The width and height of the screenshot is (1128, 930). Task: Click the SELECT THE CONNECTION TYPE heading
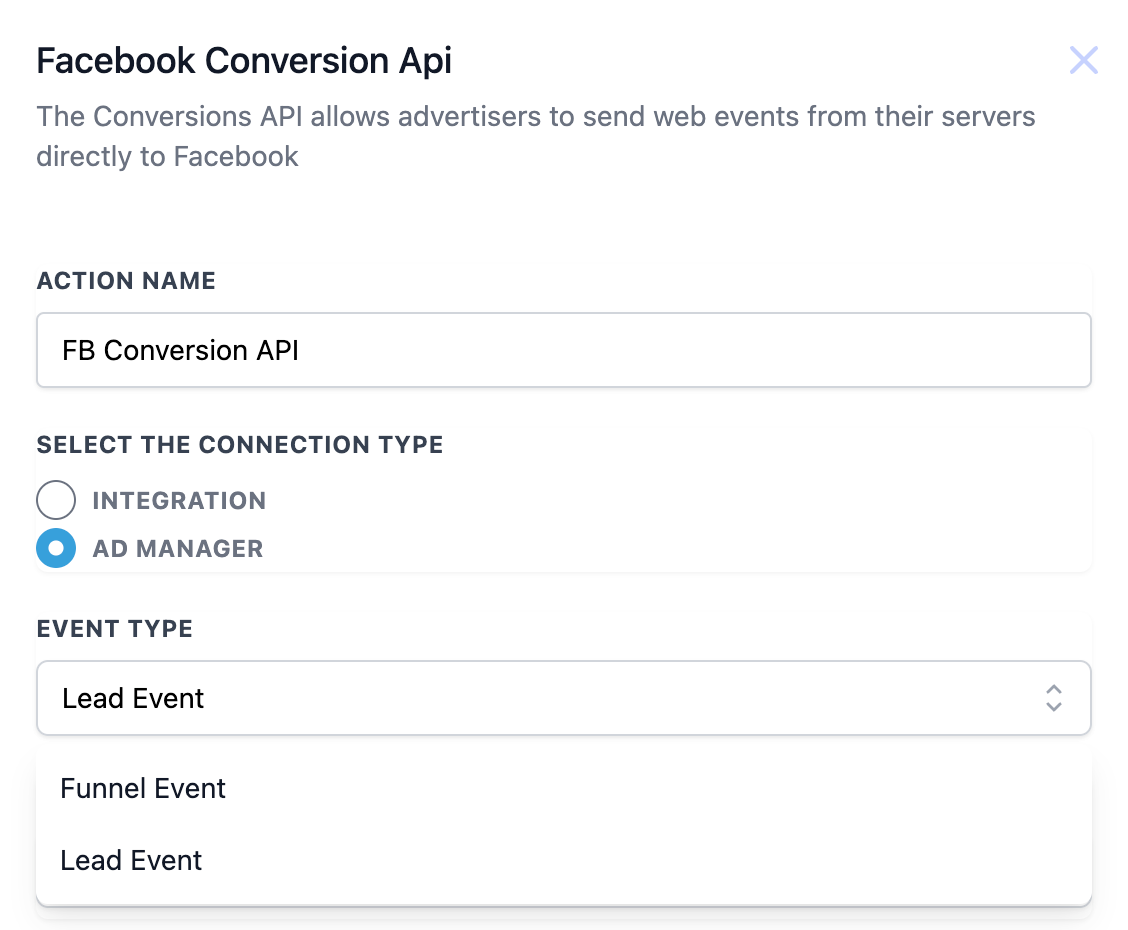click(x=240, y=445)
